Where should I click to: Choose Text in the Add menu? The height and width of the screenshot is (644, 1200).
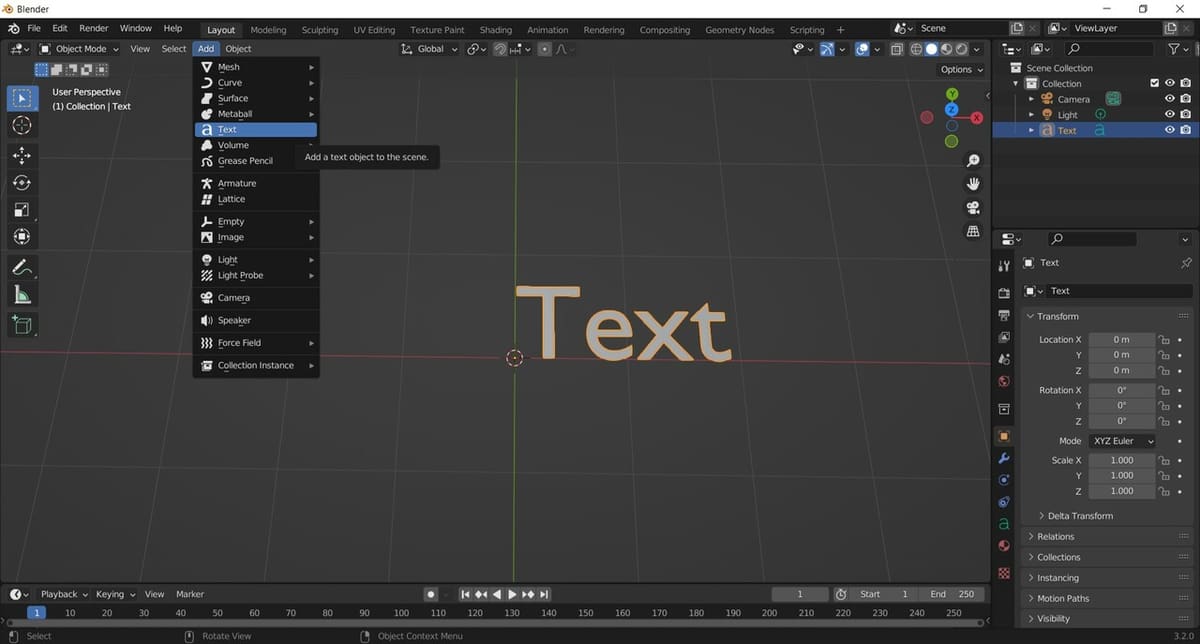pos(256,130)
